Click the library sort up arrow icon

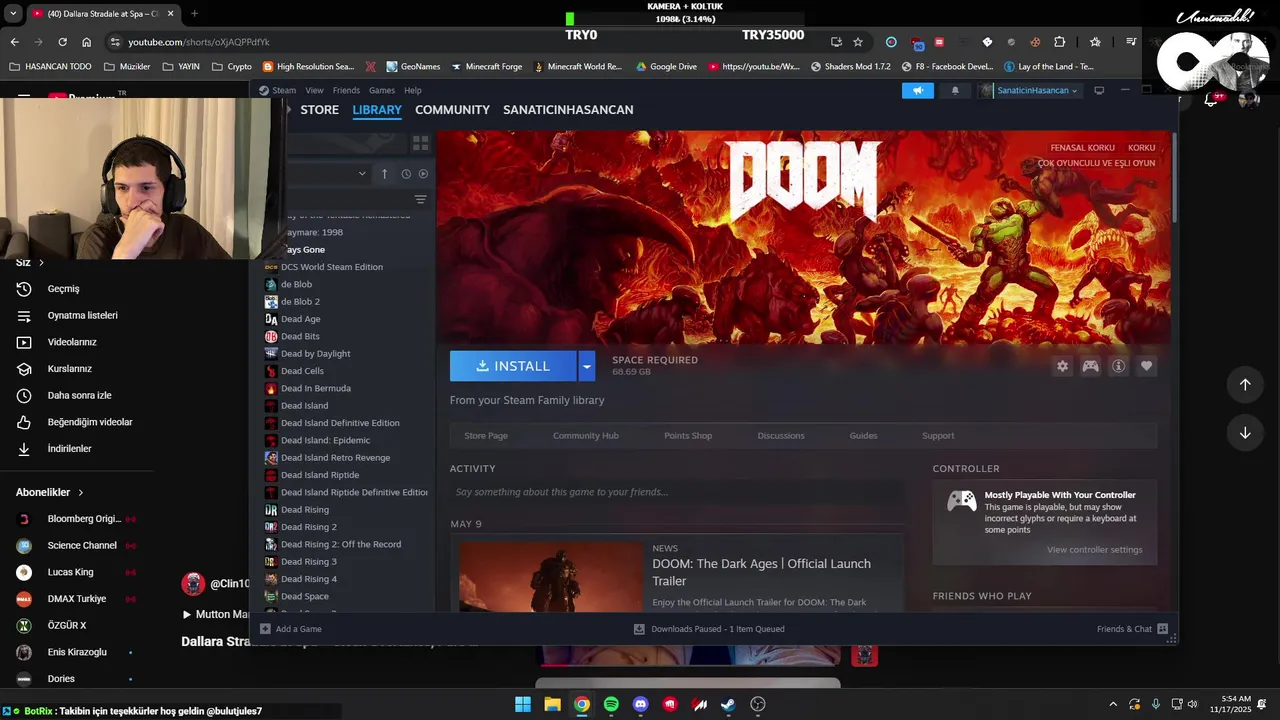pyautogui.click(x=384, y=174)
